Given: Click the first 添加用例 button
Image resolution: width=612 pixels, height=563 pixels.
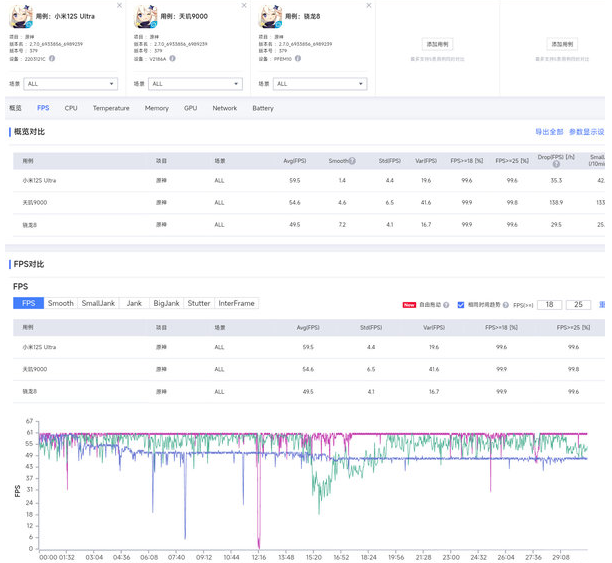Looking at the screenshot, I should 439,44.
